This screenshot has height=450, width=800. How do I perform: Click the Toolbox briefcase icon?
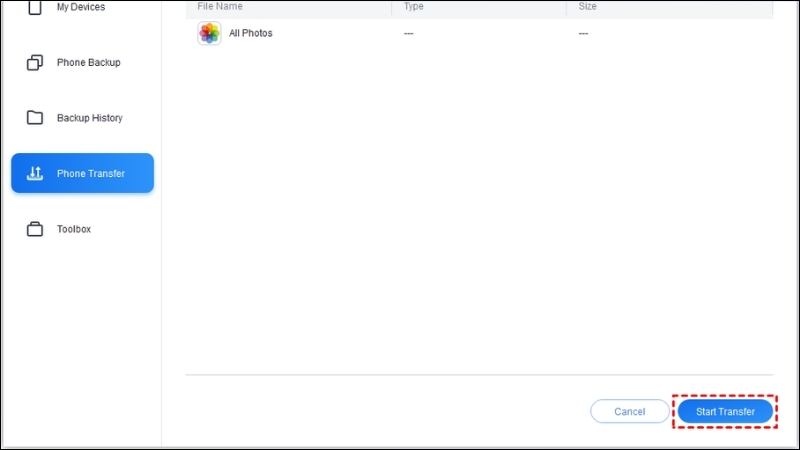[35, 229]
